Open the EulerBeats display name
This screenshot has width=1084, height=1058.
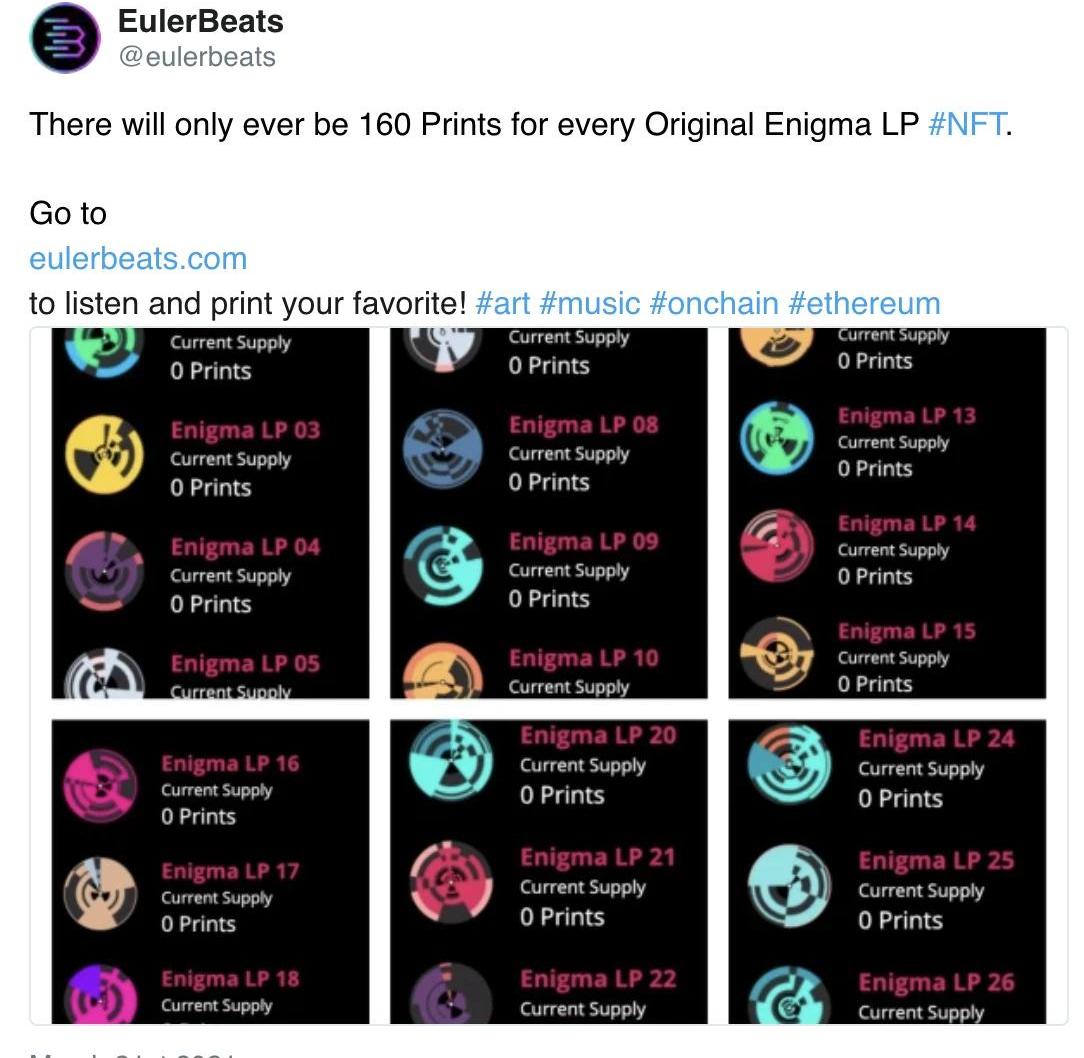tap(201, 22)
